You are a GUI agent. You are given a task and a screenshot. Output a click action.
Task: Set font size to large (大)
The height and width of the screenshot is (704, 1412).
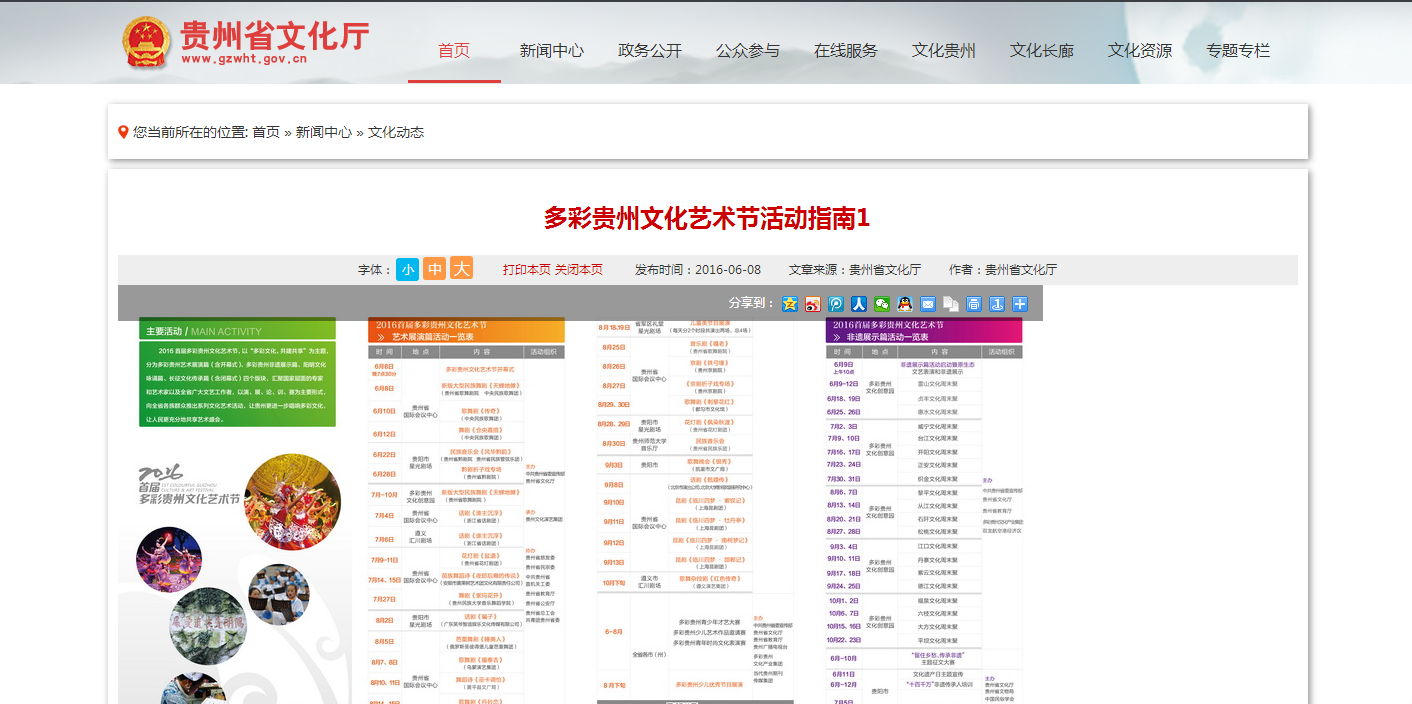point(461,269)
